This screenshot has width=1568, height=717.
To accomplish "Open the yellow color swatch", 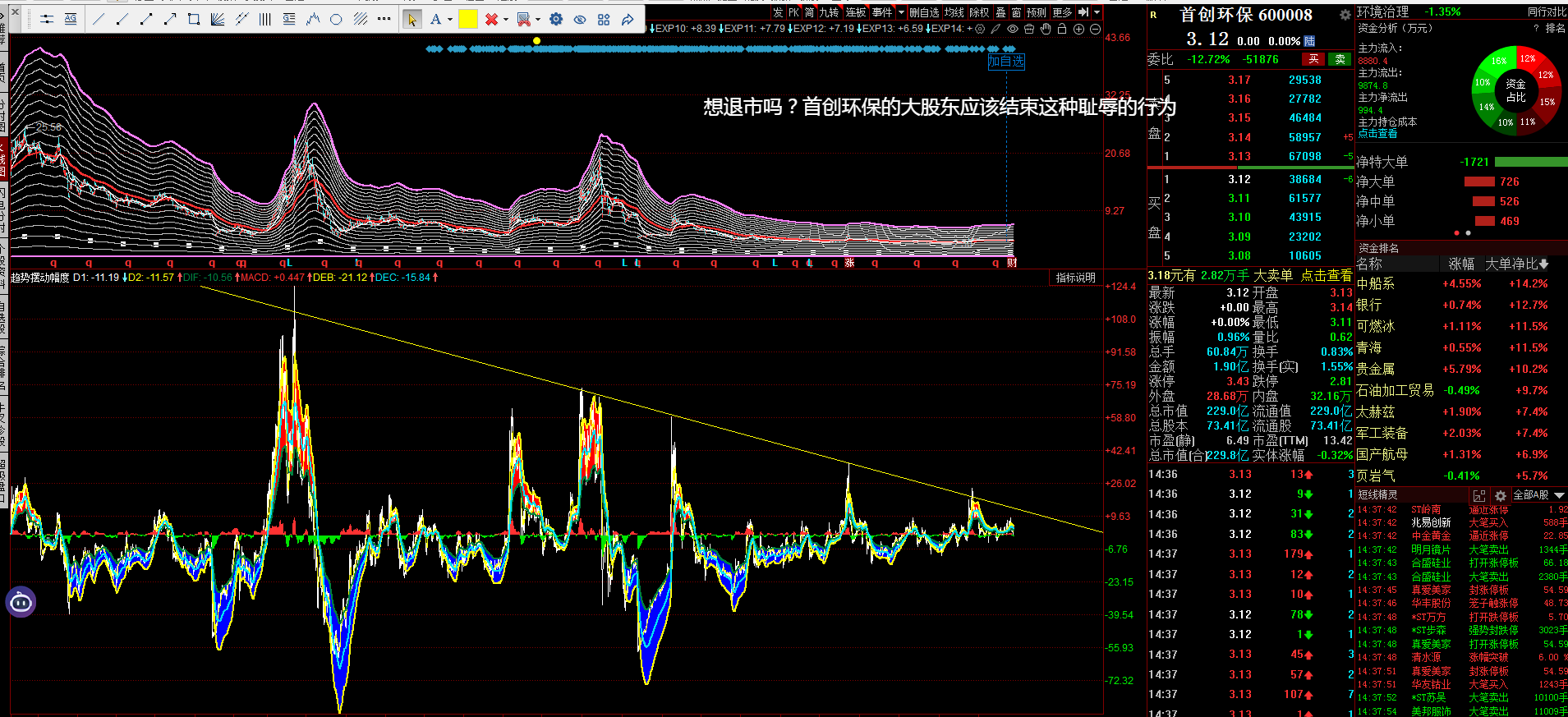I will click(x=468, y=19).
